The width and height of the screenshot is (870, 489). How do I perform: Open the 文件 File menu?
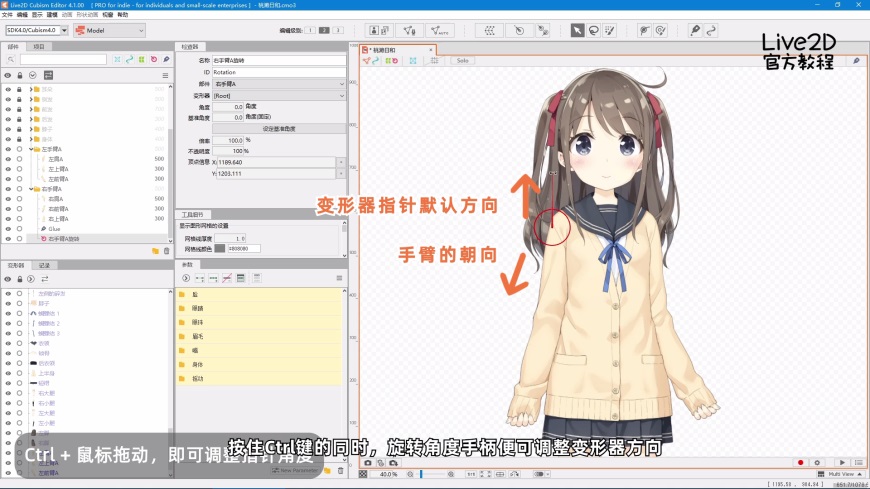(7, 14)
